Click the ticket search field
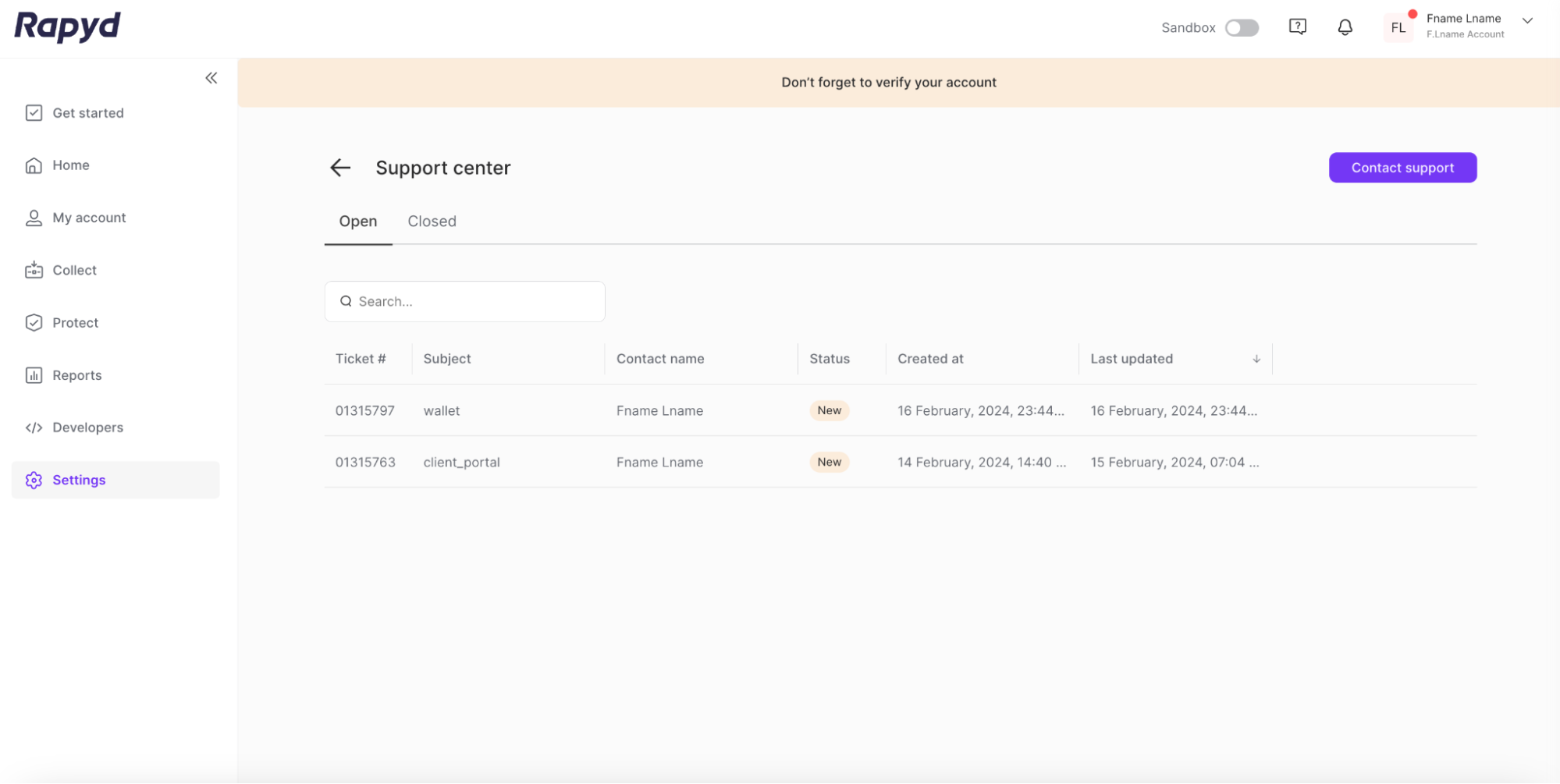The image size is (1560, 784). click(x=464, y=301)
